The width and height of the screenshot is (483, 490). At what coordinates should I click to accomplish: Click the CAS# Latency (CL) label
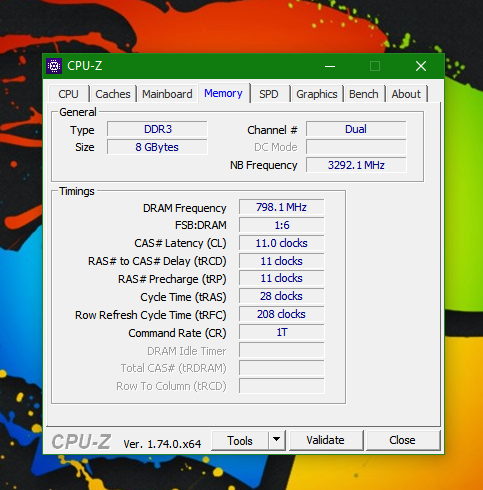point(180,243)
